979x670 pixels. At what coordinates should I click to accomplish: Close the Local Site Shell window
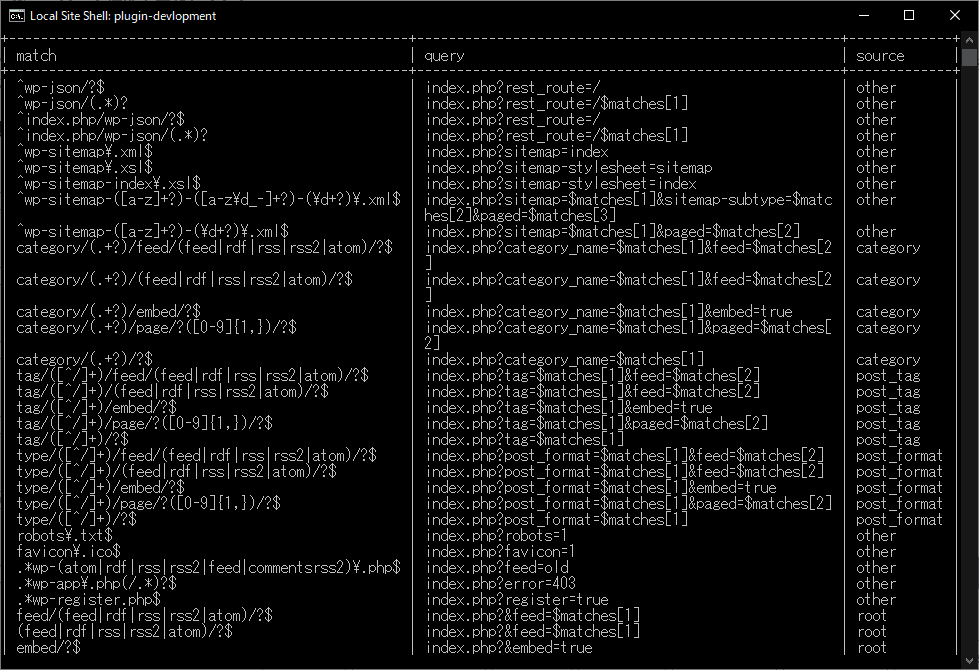(955, 16)
